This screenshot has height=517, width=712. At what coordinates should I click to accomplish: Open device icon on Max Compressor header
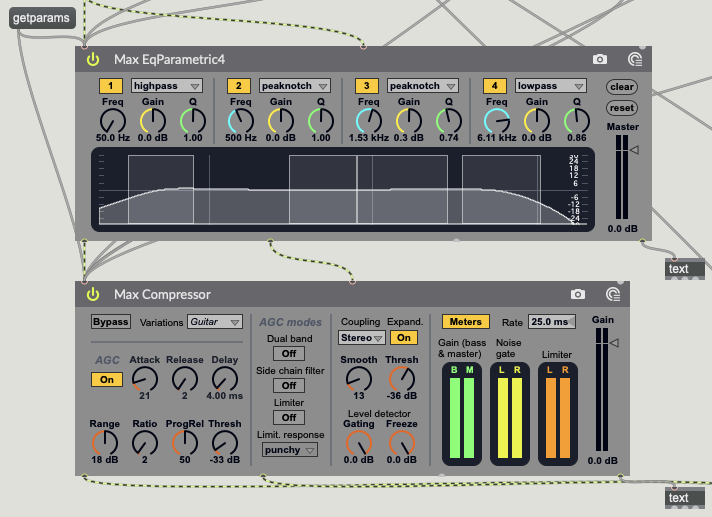click(612, 294)
